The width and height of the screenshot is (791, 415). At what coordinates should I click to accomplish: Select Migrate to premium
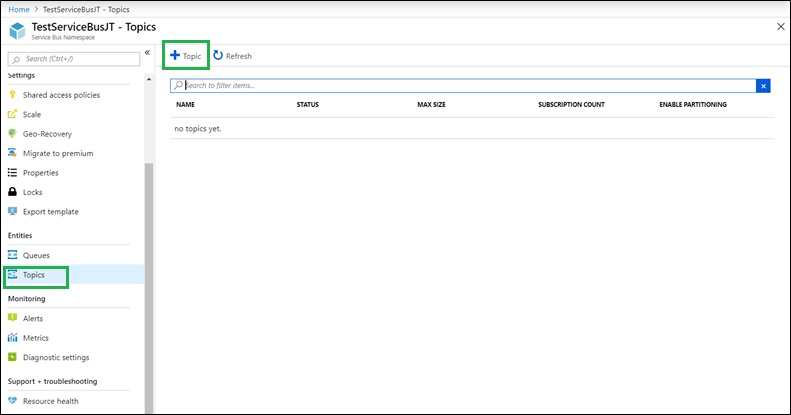58,153
